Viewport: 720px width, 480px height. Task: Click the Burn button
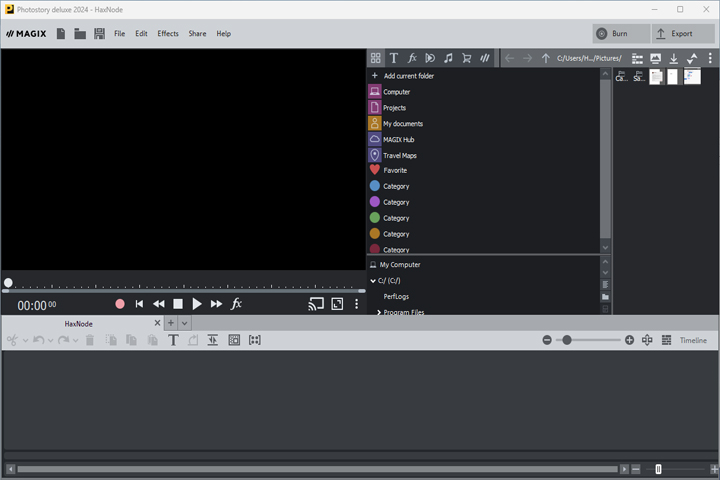[621, 34]
